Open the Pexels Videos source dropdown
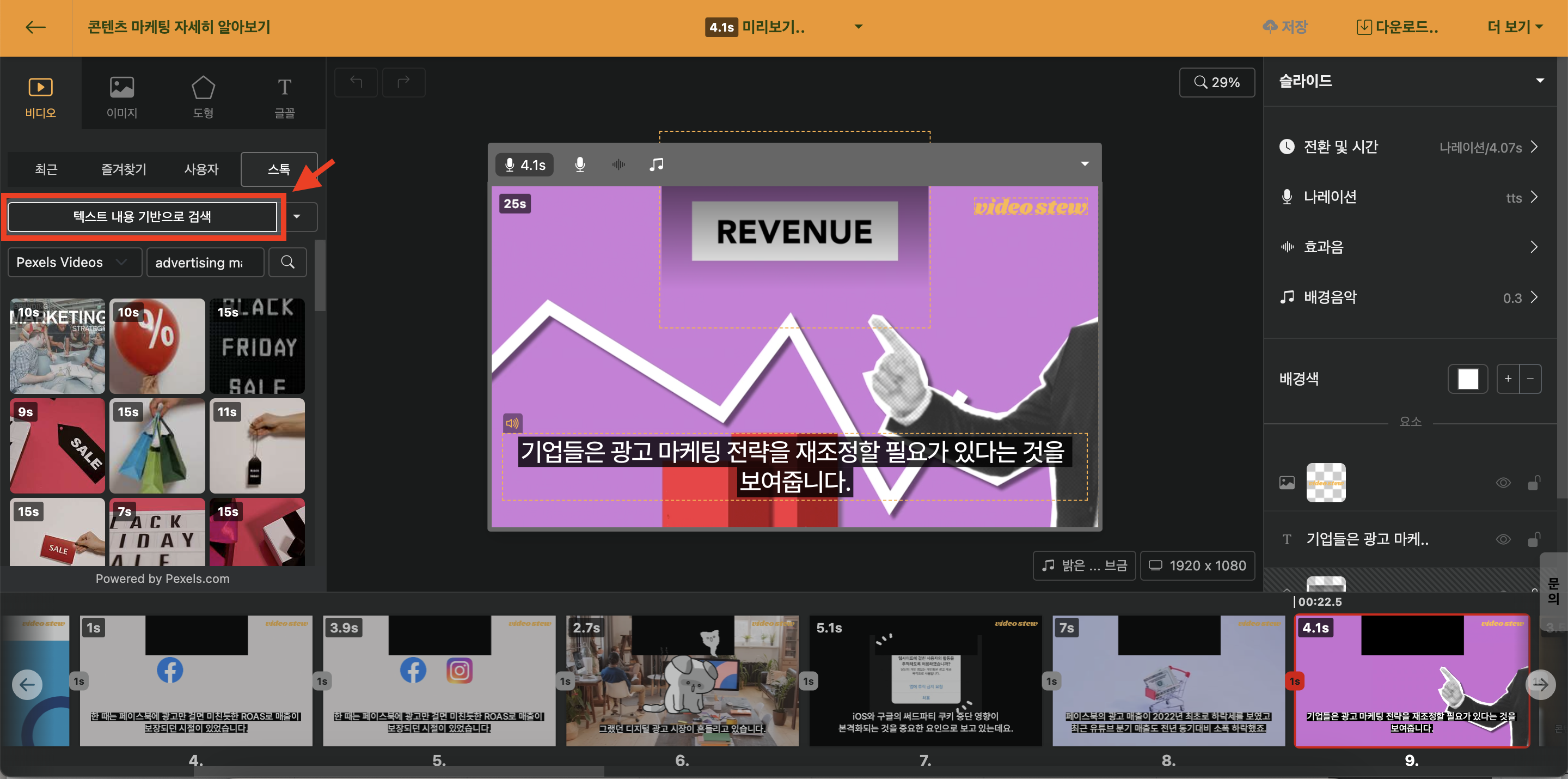 [73, 262]
